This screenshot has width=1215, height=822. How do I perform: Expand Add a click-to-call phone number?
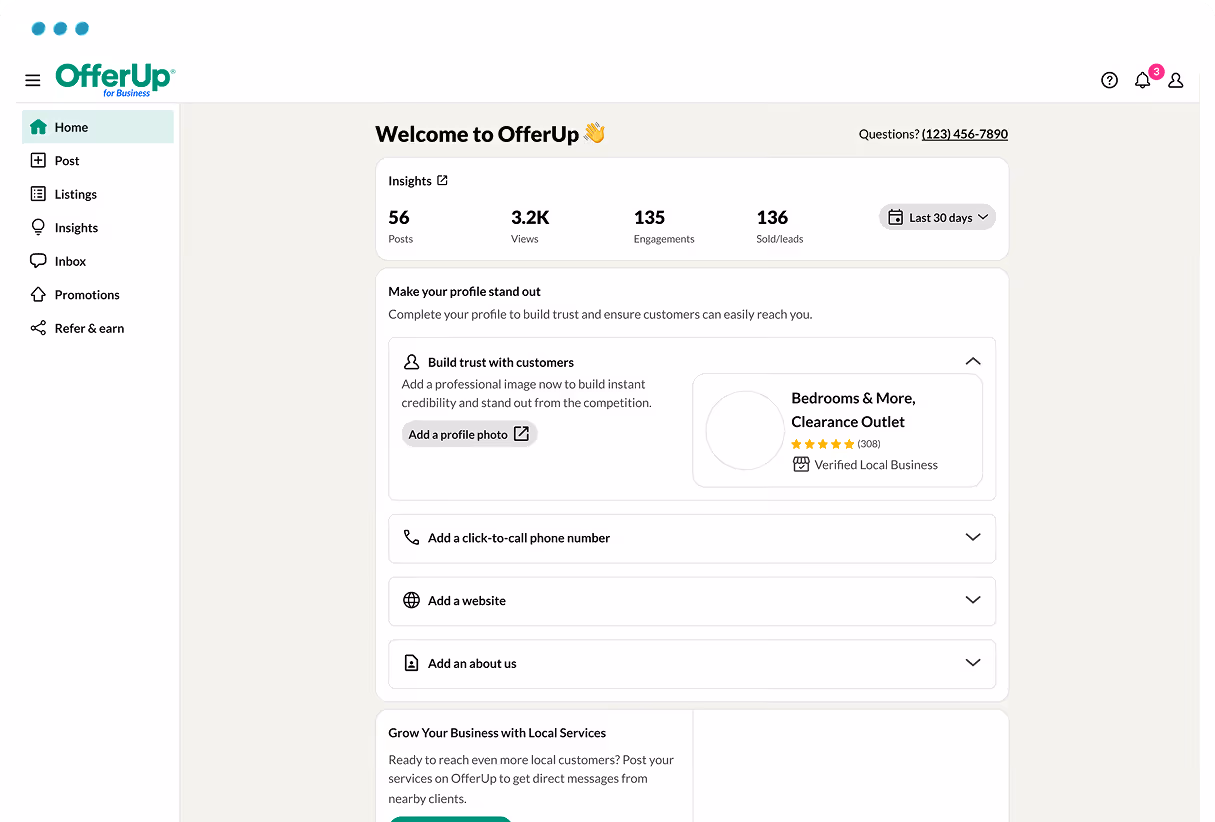(692, 538)
